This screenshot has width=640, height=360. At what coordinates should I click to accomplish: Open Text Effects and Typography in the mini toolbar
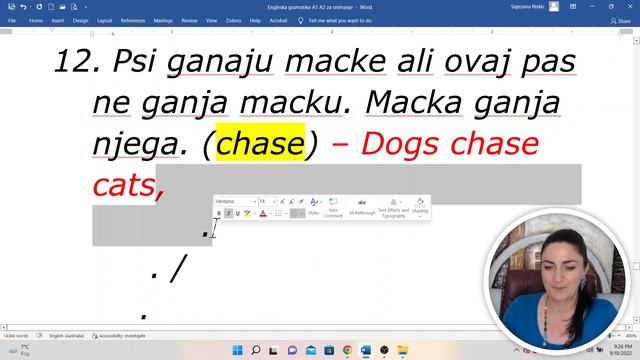coord(393,207)
